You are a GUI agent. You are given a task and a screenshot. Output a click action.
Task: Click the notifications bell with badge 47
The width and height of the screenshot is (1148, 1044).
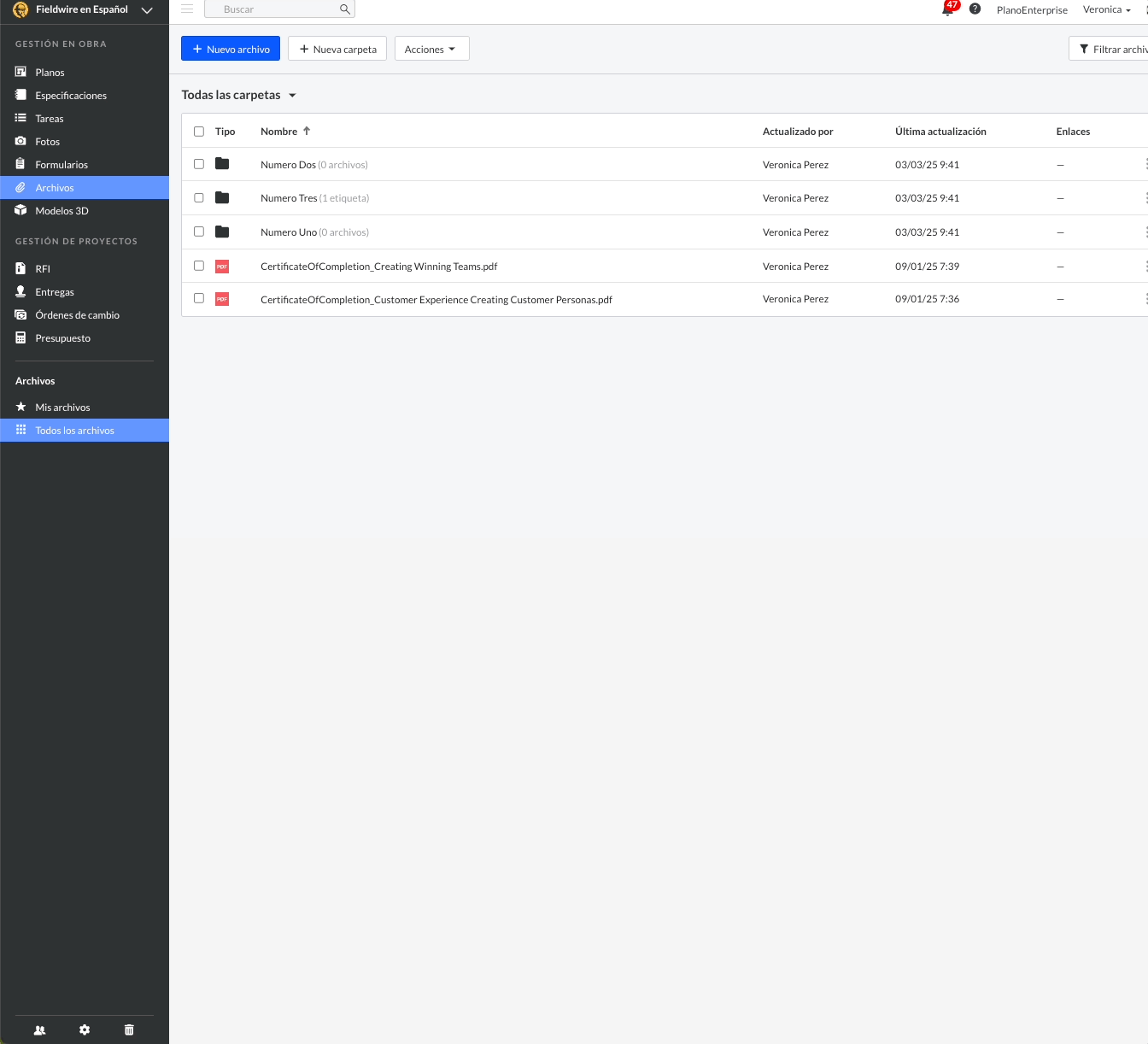(948, 9)
